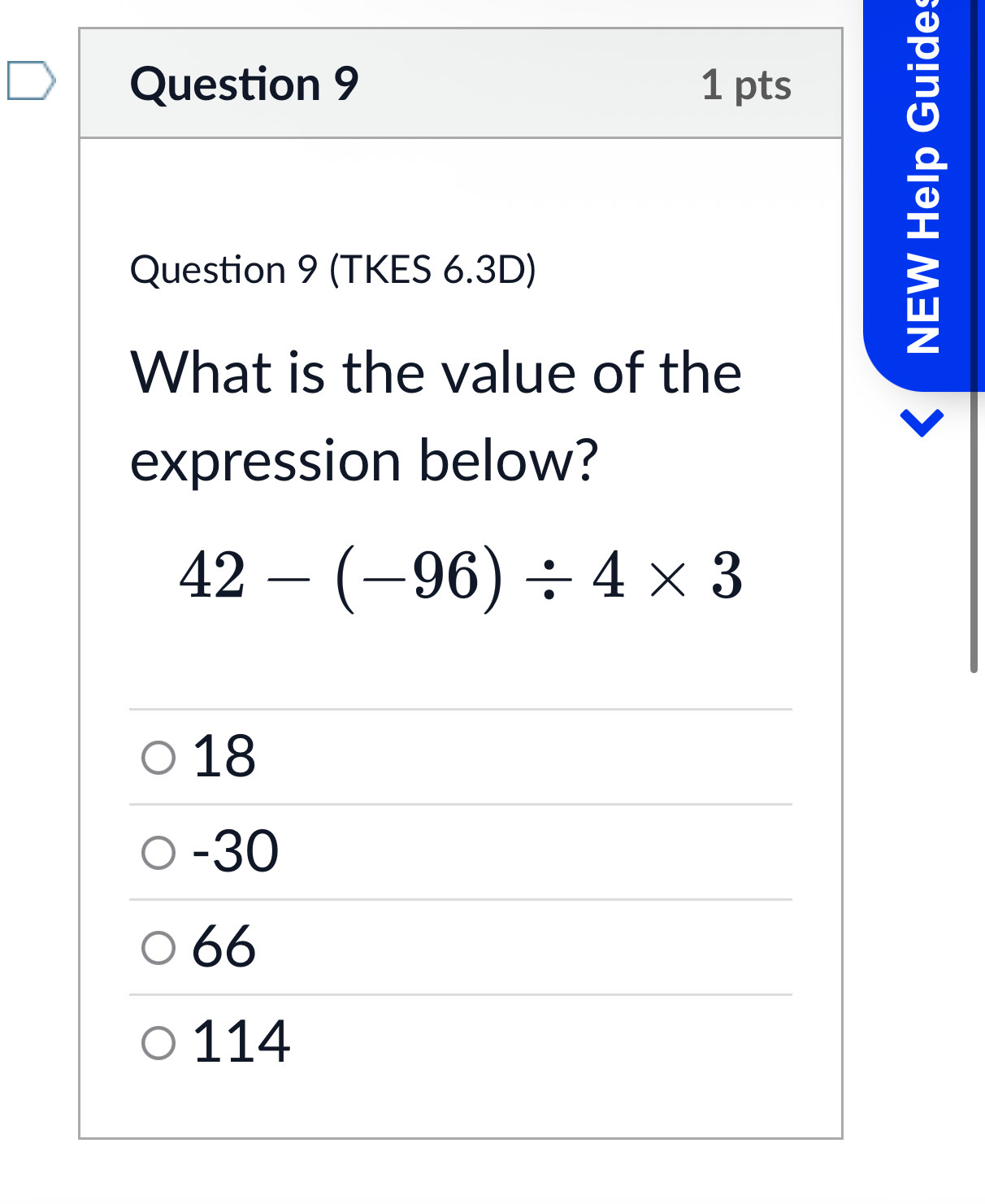Image resolution: width=985 pixels, height=1204 pixels.
Task: Click inside the answer choice row for 66
Action: (x=406, y=946)
